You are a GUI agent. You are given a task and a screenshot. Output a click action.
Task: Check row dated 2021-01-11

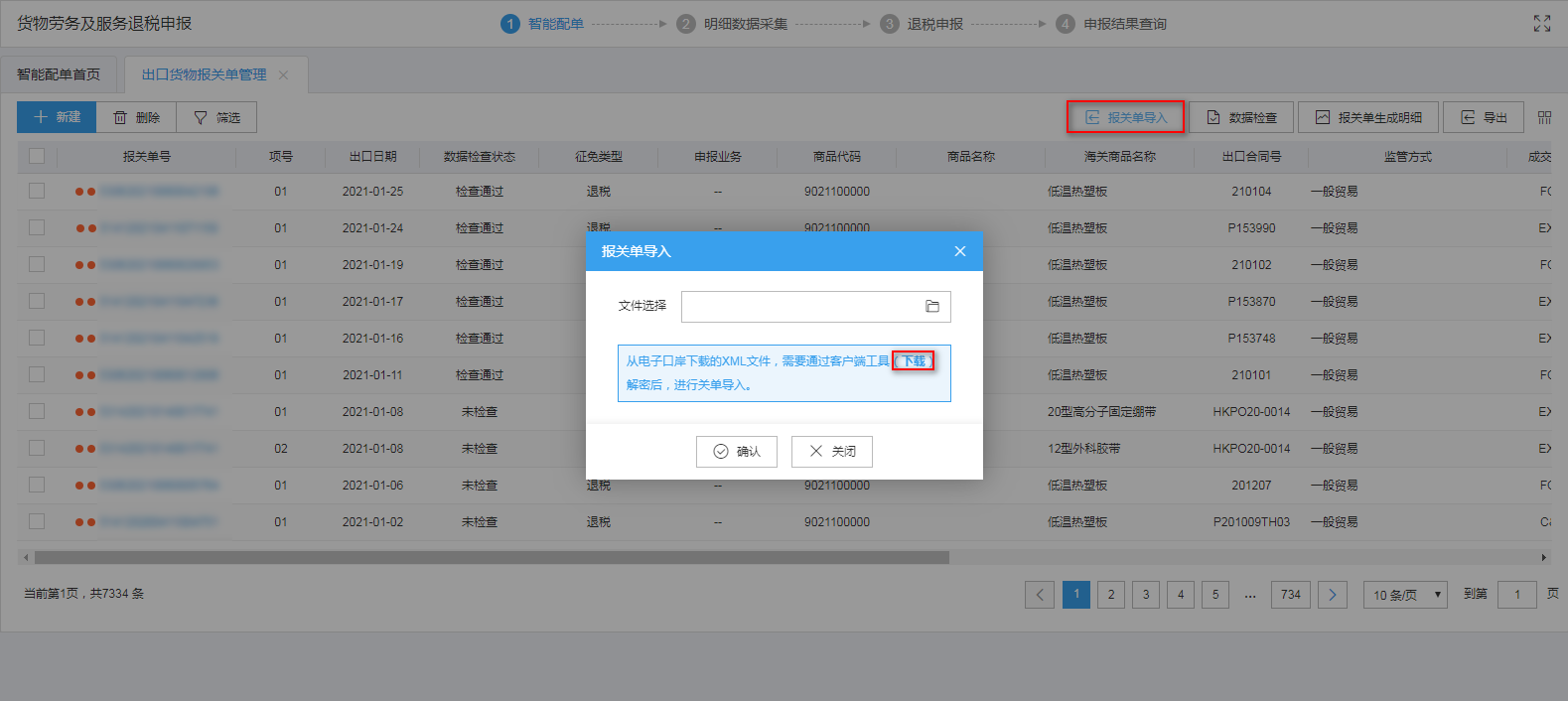(x=37, y=374)
